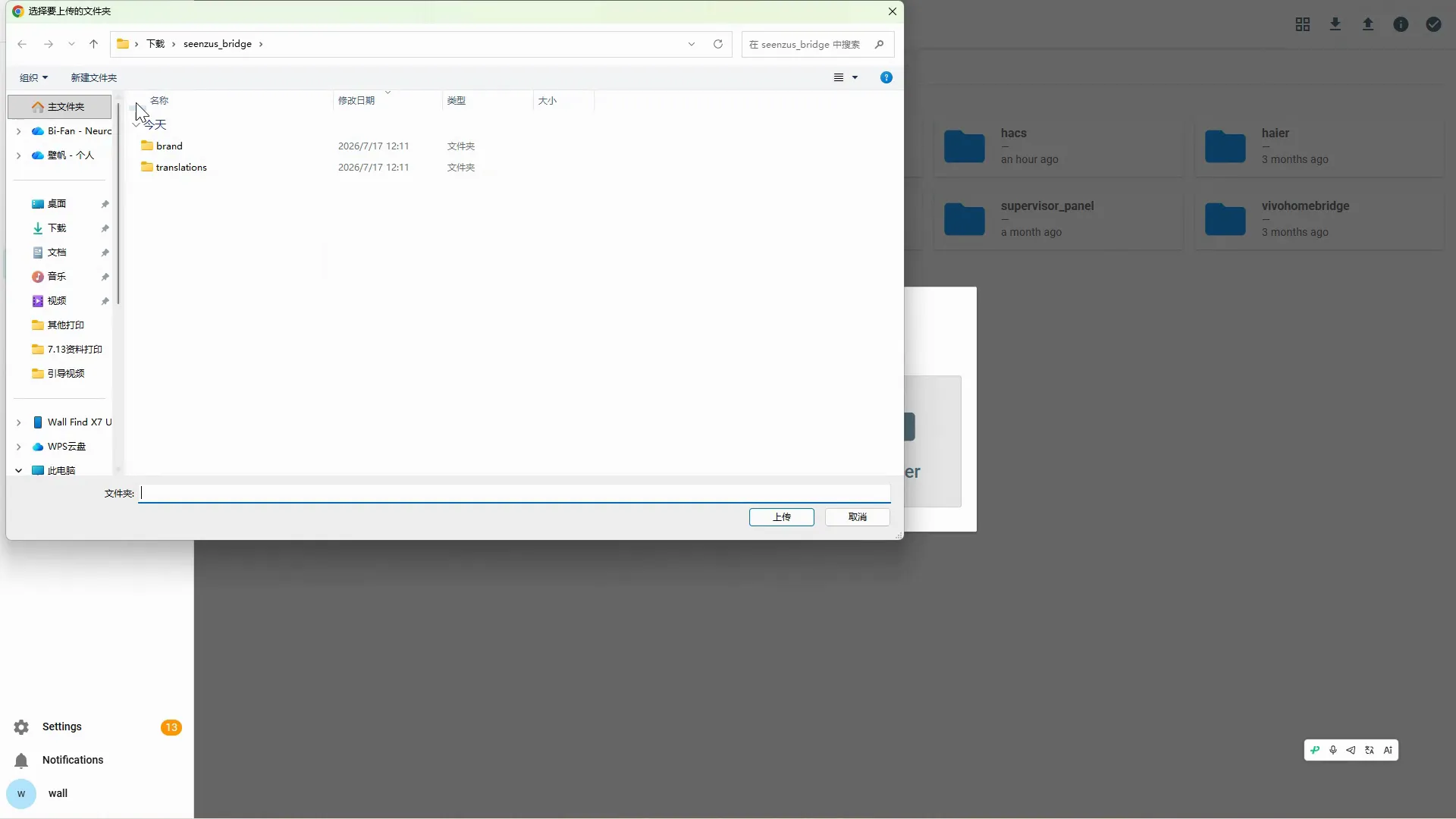Open the 组织 menu

[x=33, y=77]
